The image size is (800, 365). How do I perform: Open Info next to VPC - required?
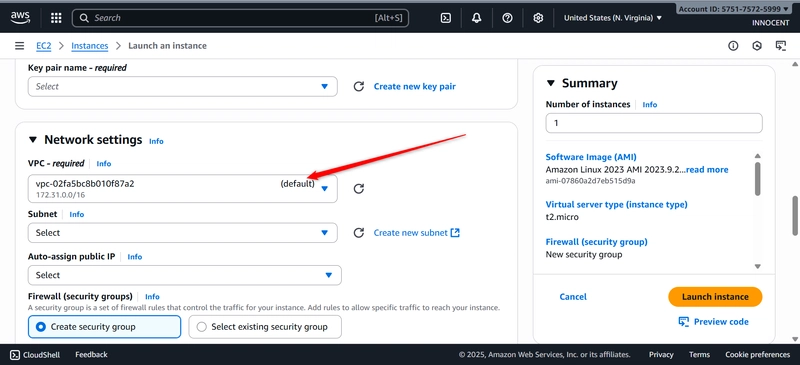pos(104,164)
